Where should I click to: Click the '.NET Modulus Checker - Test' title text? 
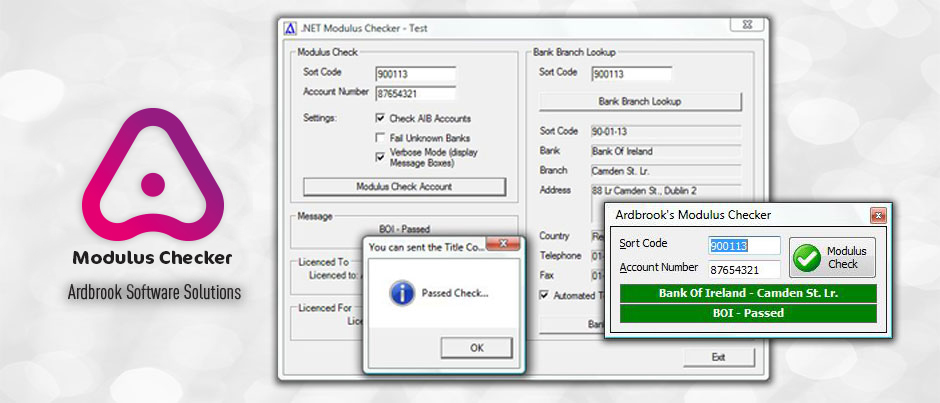point(364,28)
